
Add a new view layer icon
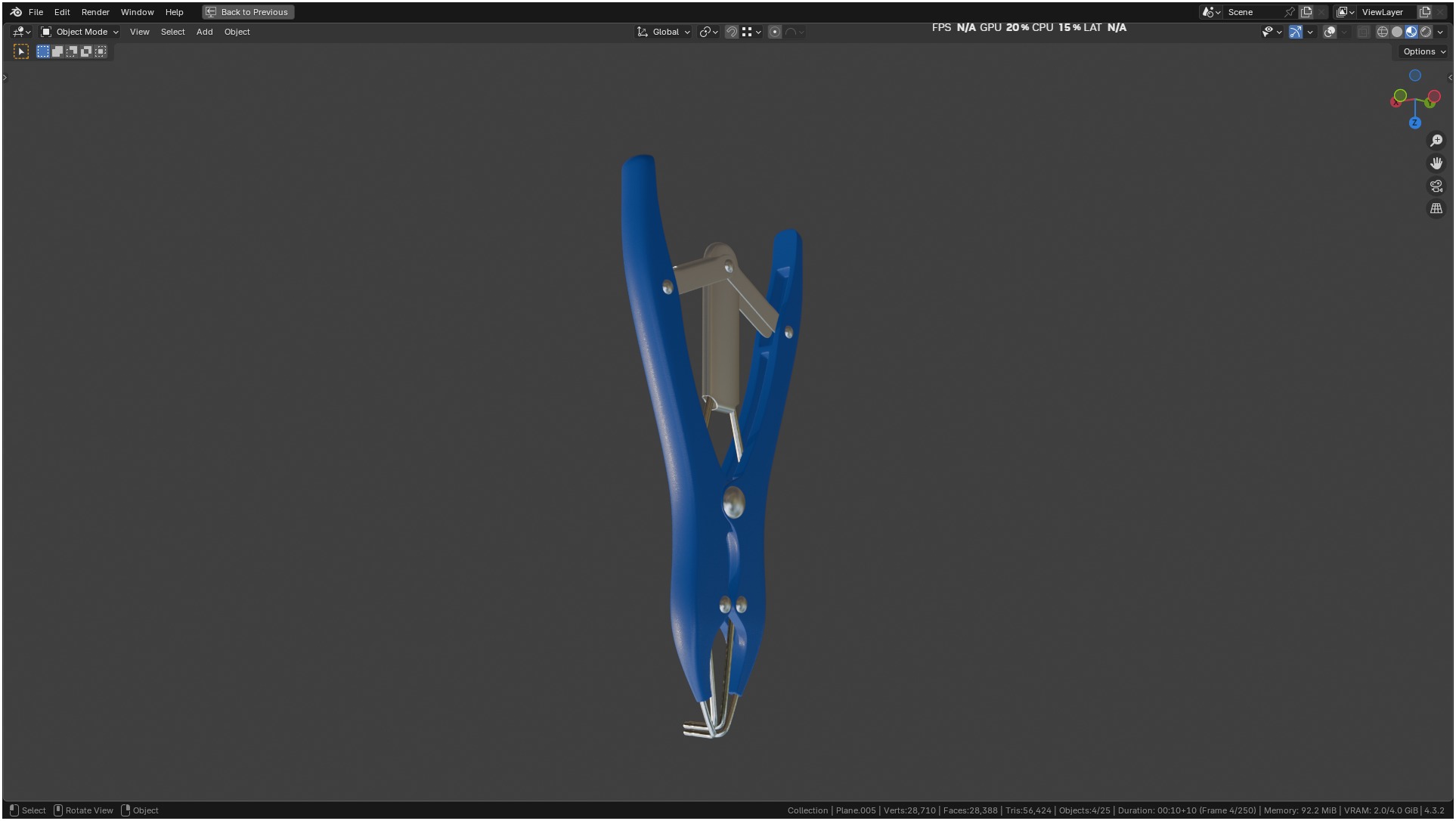1425,12
